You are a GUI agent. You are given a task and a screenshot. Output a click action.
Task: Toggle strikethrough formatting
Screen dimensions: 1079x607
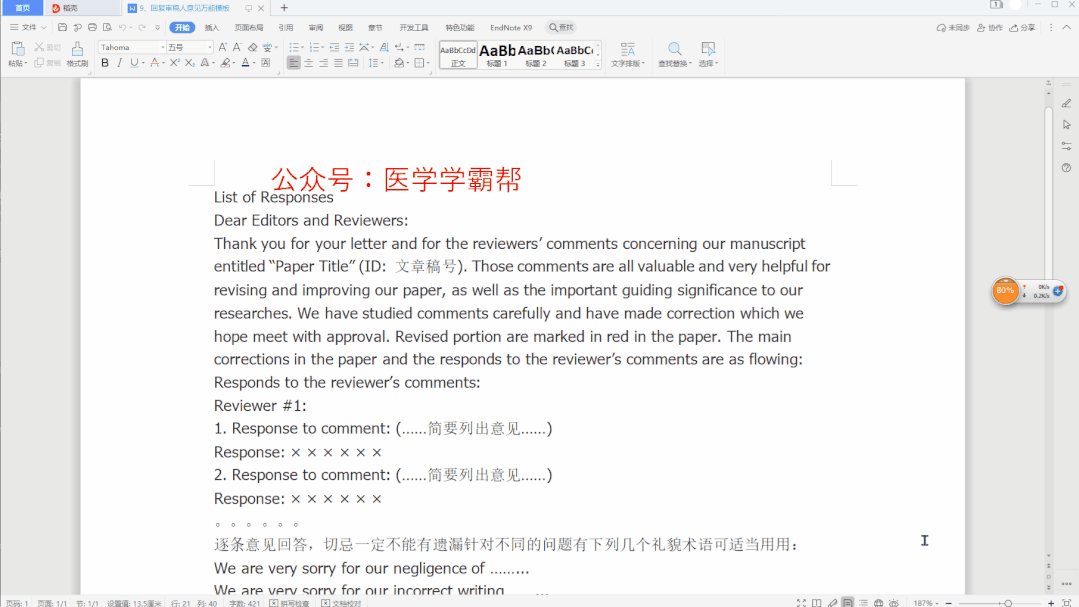(154, 63)
